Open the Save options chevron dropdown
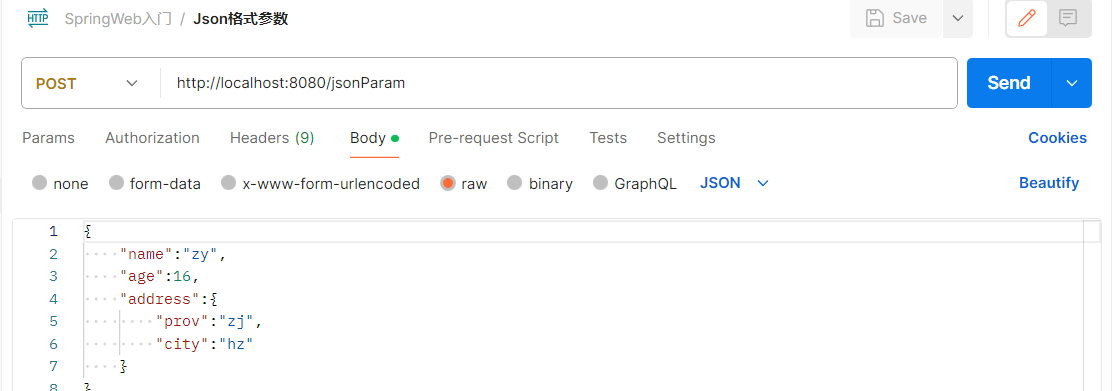Screen dimensions: 1117x391 click(957, 18)
